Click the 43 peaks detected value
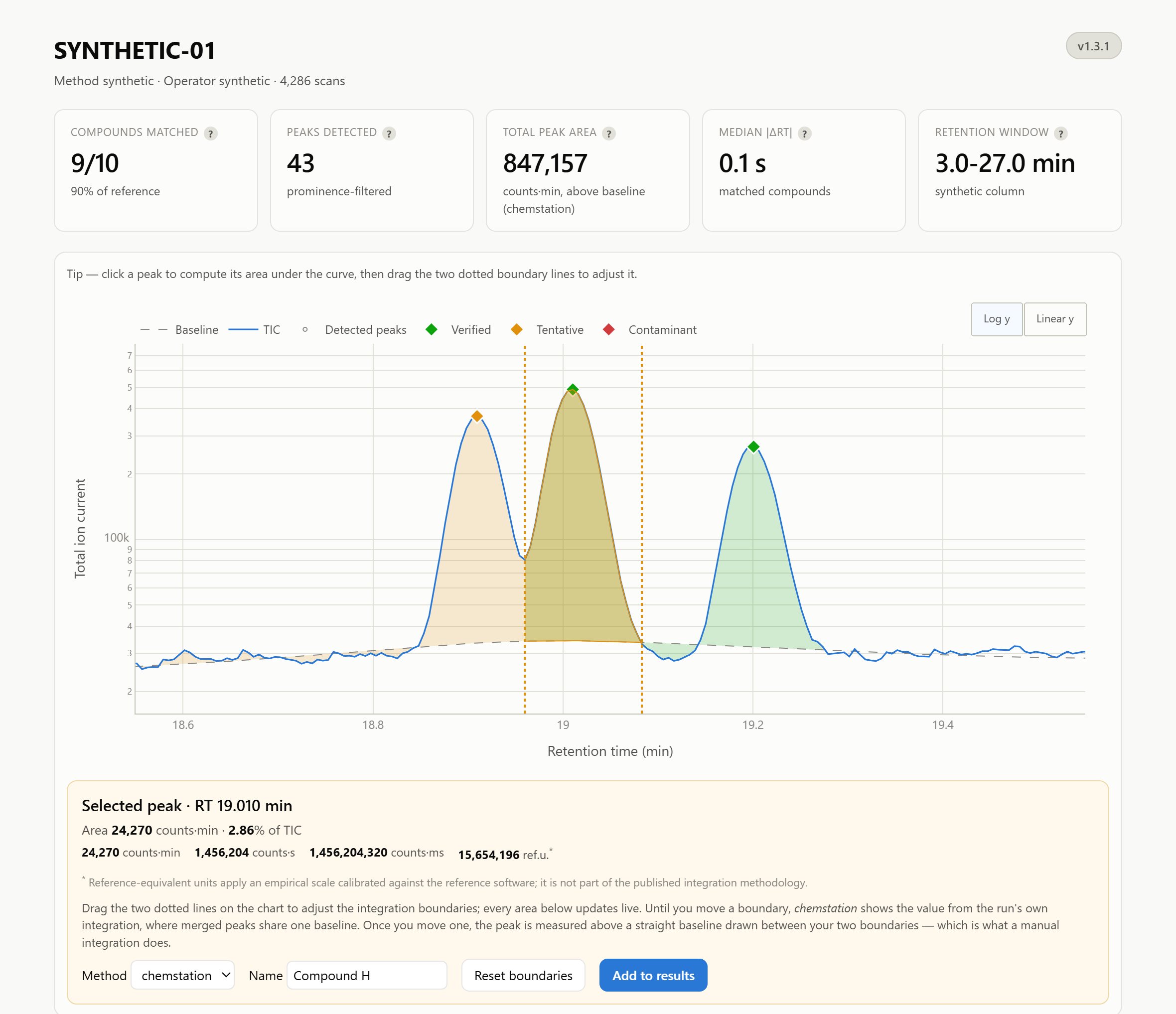Screen dimensions: 1176x1014 (300, 163)
